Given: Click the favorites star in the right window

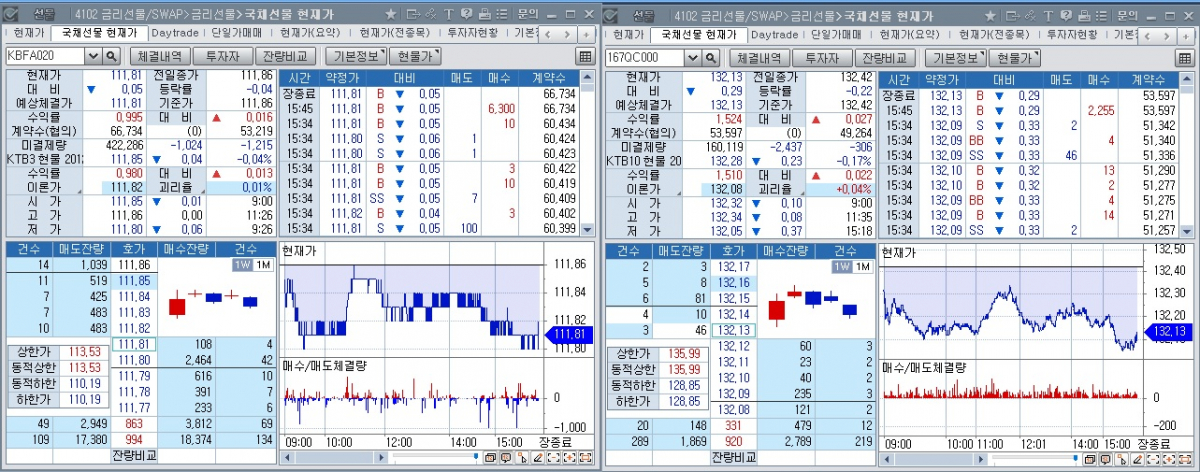Looking at the screenshot, I should [990, 15].
